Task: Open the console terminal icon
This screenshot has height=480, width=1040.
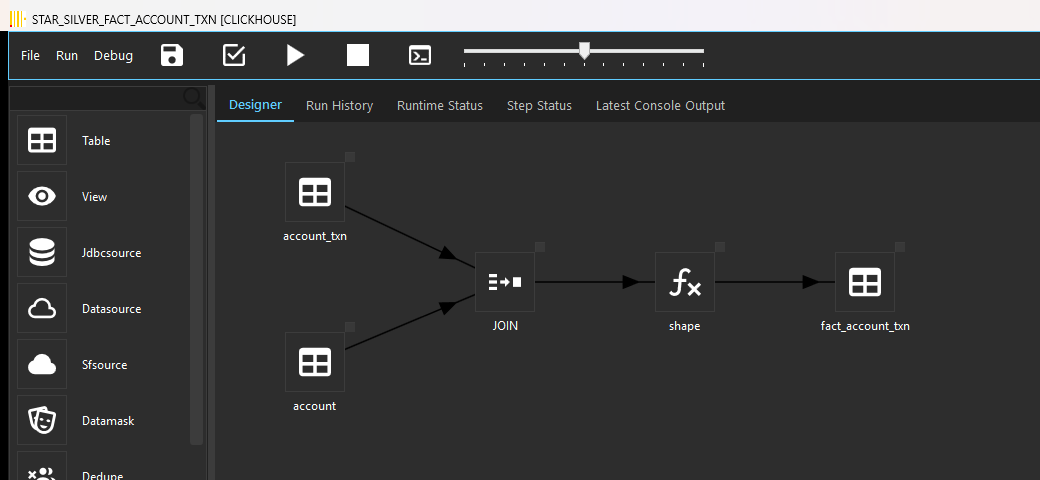Action: [420, 56]
